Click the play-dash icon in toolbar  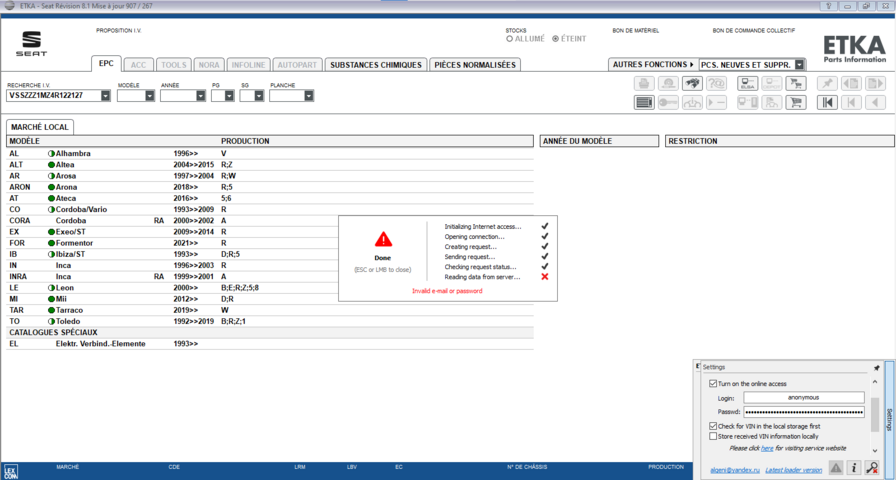click(717, 102)
